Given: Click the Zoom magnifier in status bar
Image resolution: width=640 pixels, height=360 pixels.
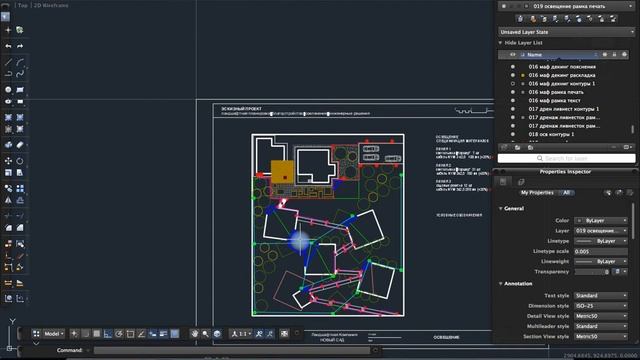Looking at the screenshot, I should coord(205,333).
